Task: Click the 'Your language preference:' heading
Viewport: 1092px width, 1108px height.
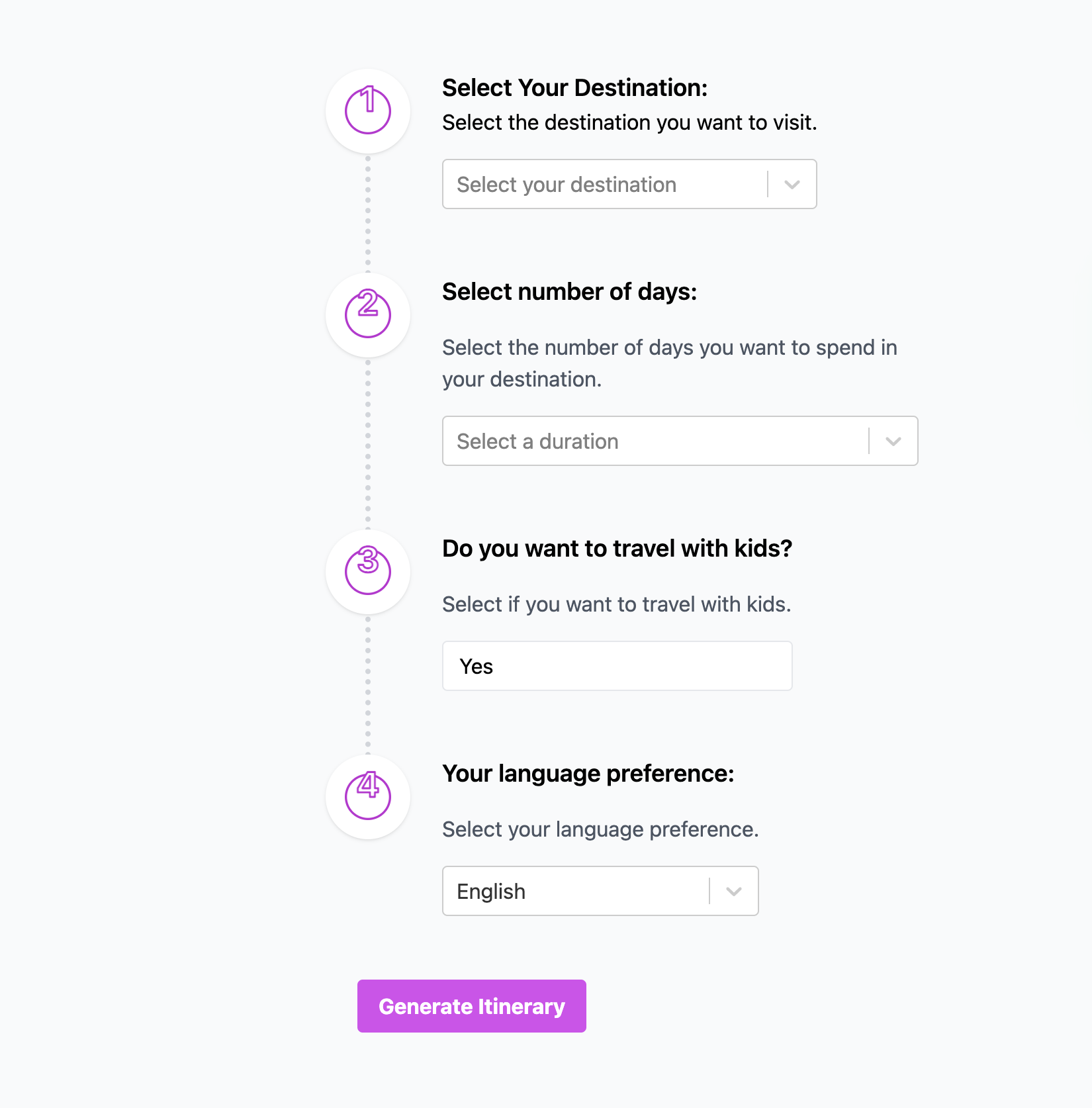Action: (x=588, y=773)
